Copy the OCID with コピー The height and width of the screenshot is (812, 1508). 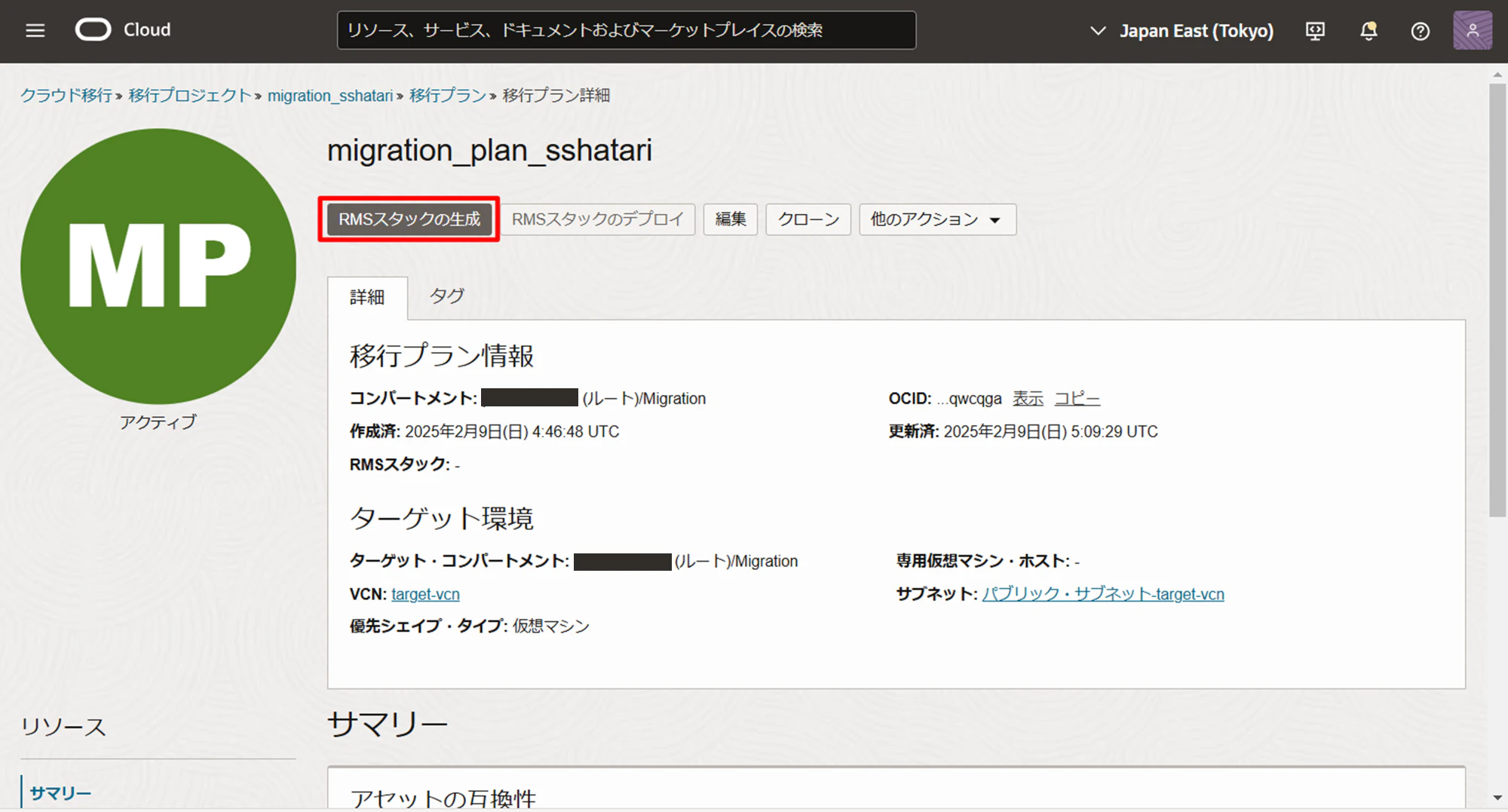(1077, 399)
